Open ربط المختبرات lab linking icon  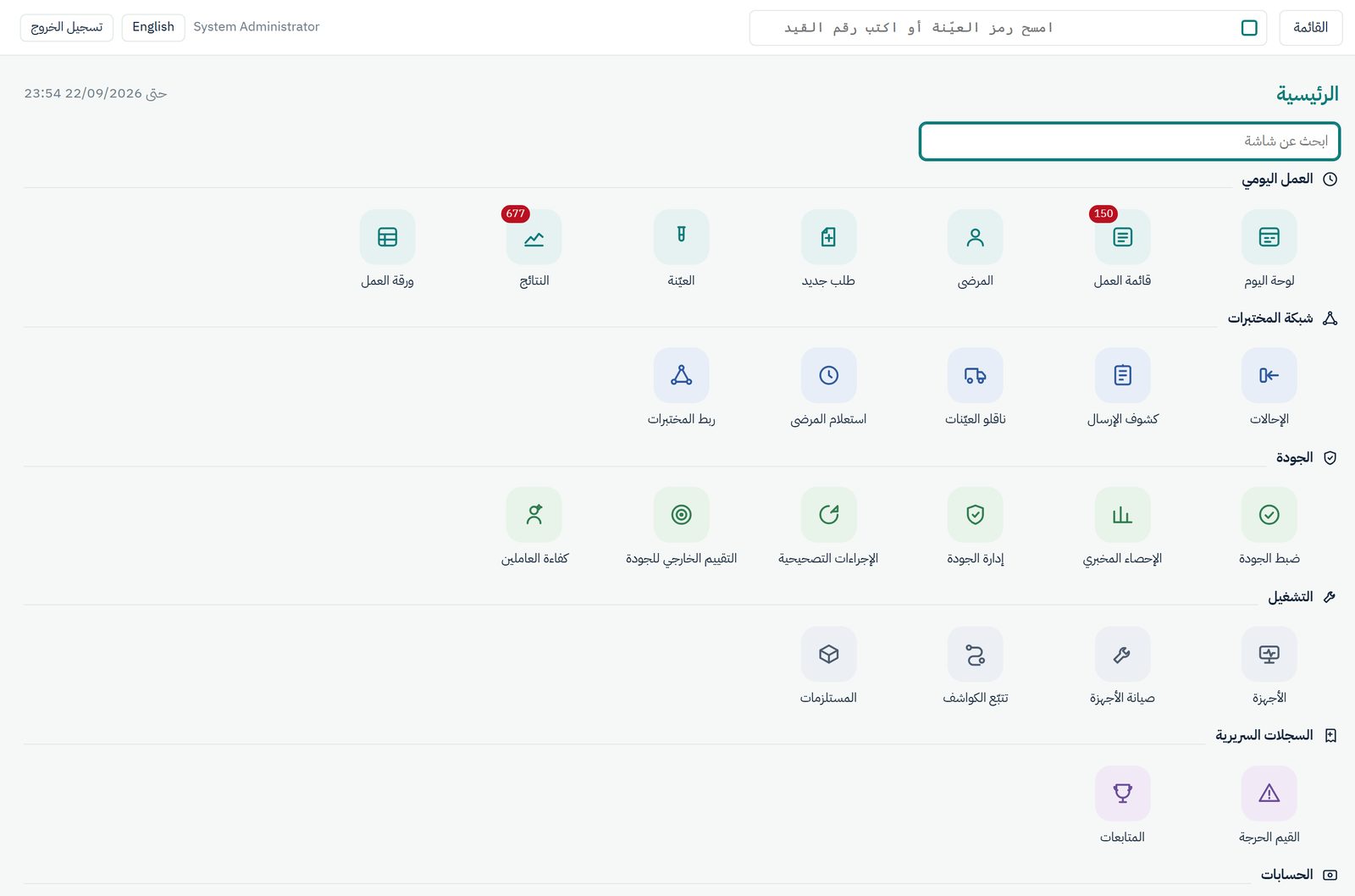(x=681, y=375)
